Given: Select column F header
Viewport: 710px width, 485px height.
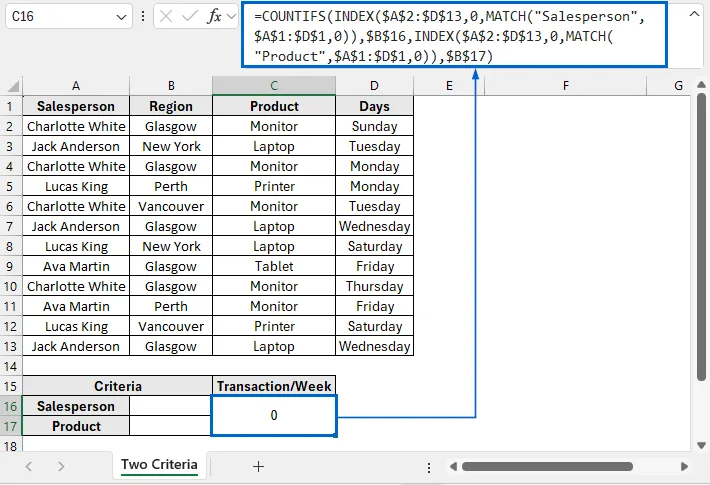Looking at the screenshot, I should 566,86.
